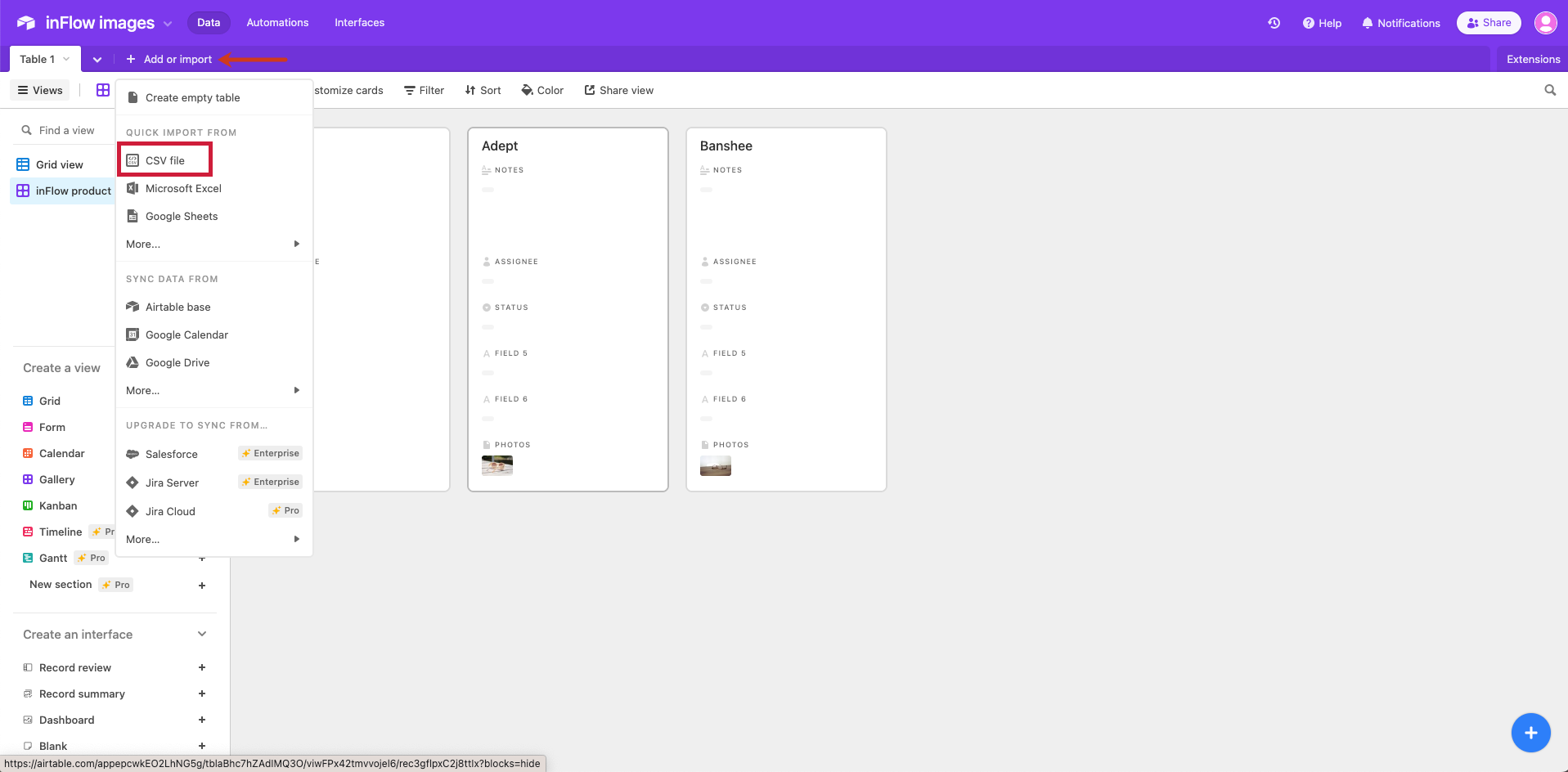Open base history clock icon
The image size is (1568, 772).
1274,23
